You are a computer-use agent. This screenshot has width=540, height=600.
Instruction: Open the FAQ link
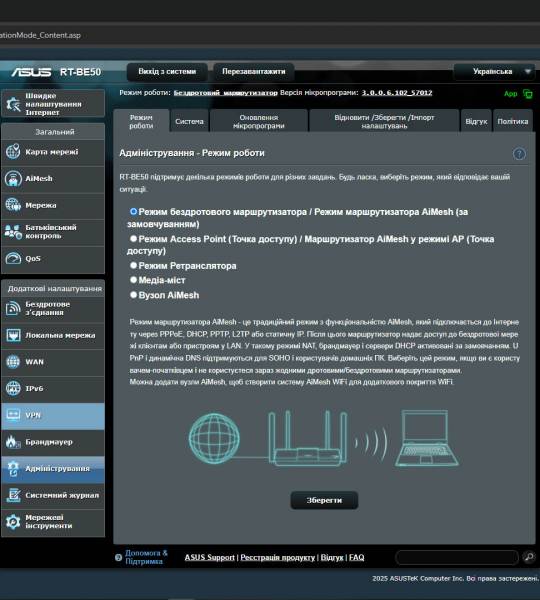(x=356, y=558)
